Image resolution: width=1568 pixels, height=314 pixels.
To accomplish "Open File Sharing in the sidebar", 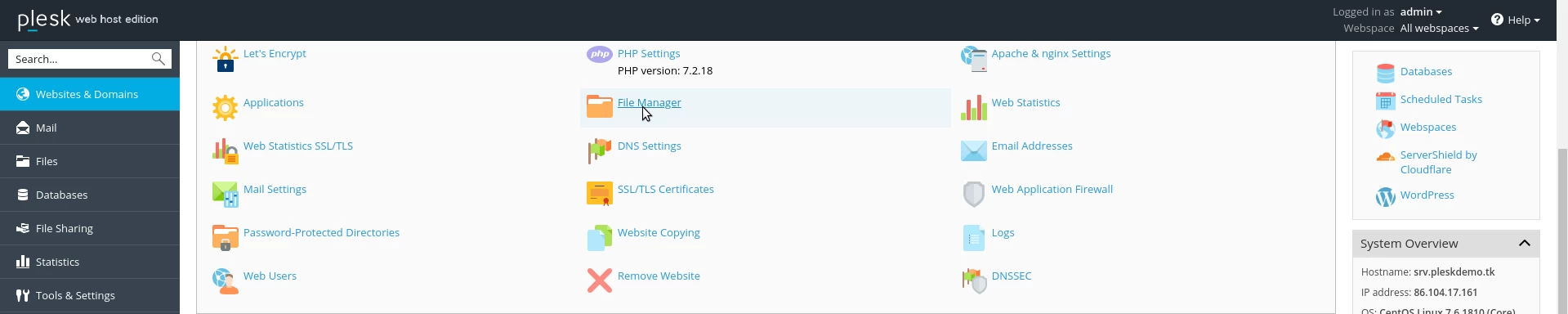I will click(x=90, y=228).
